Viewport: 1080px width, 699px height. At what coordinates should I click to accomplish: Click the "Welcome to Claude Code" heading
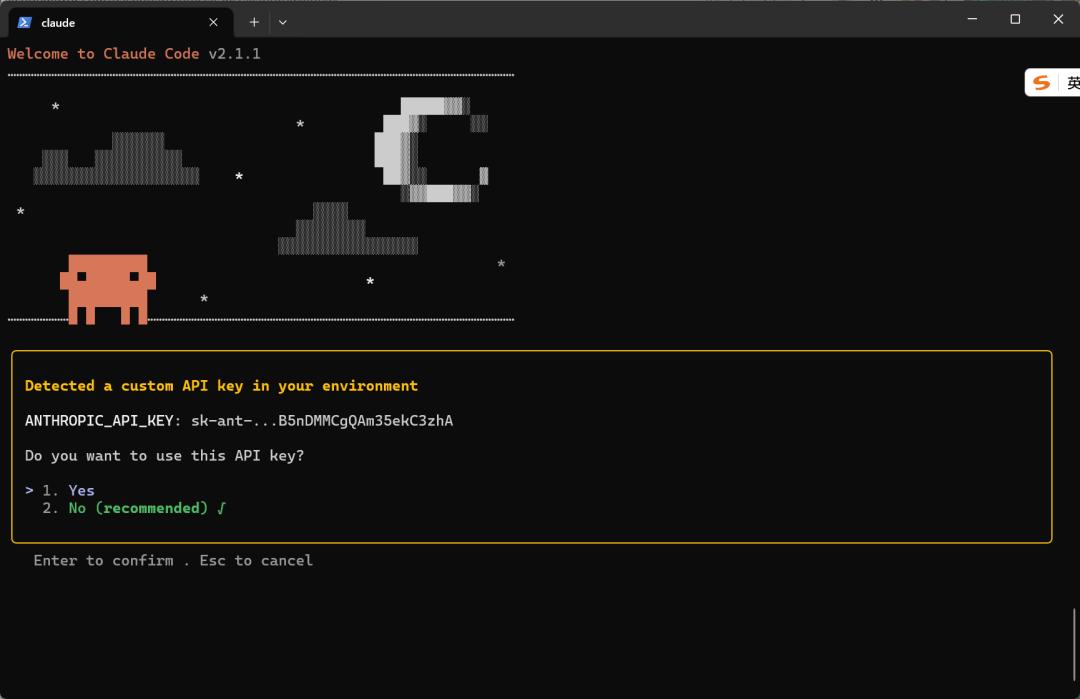click(x=103, y=54)
